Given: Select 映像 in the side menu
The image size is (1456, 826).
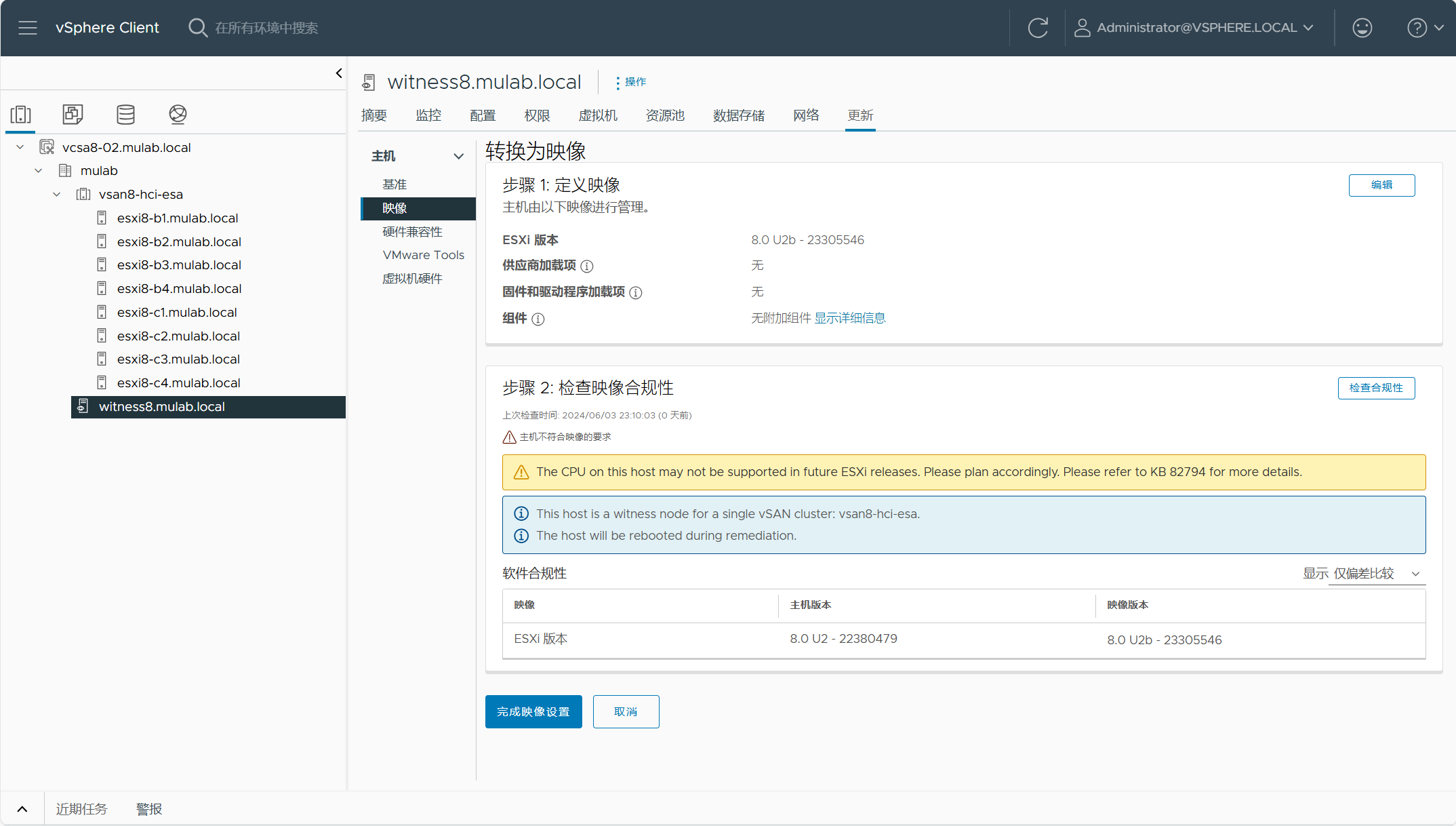Looking at the screenshot, I should [418, 208].
